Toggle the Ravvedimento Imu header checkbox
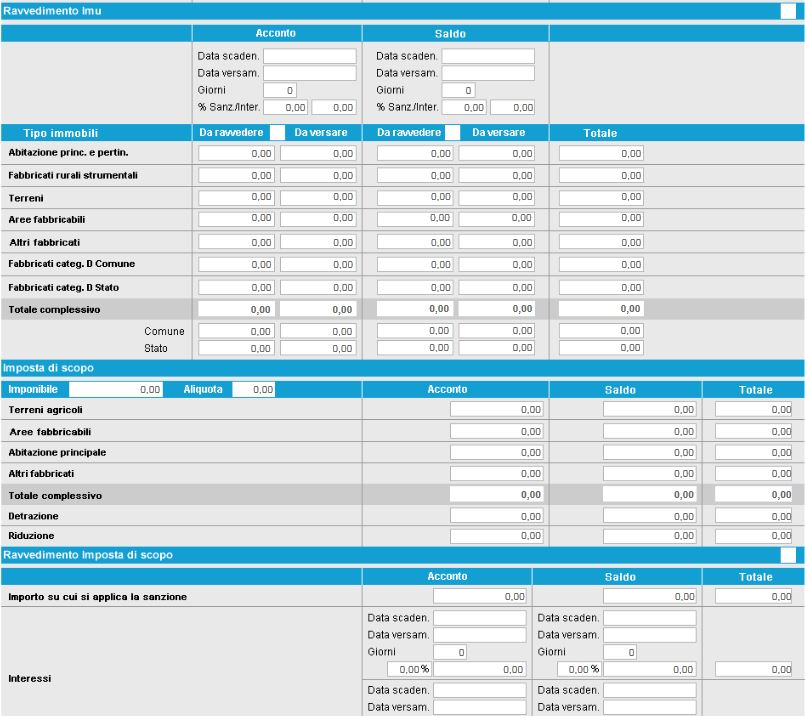Image resolution: width=805 pixels, height=716 pixels. point(788,12)
